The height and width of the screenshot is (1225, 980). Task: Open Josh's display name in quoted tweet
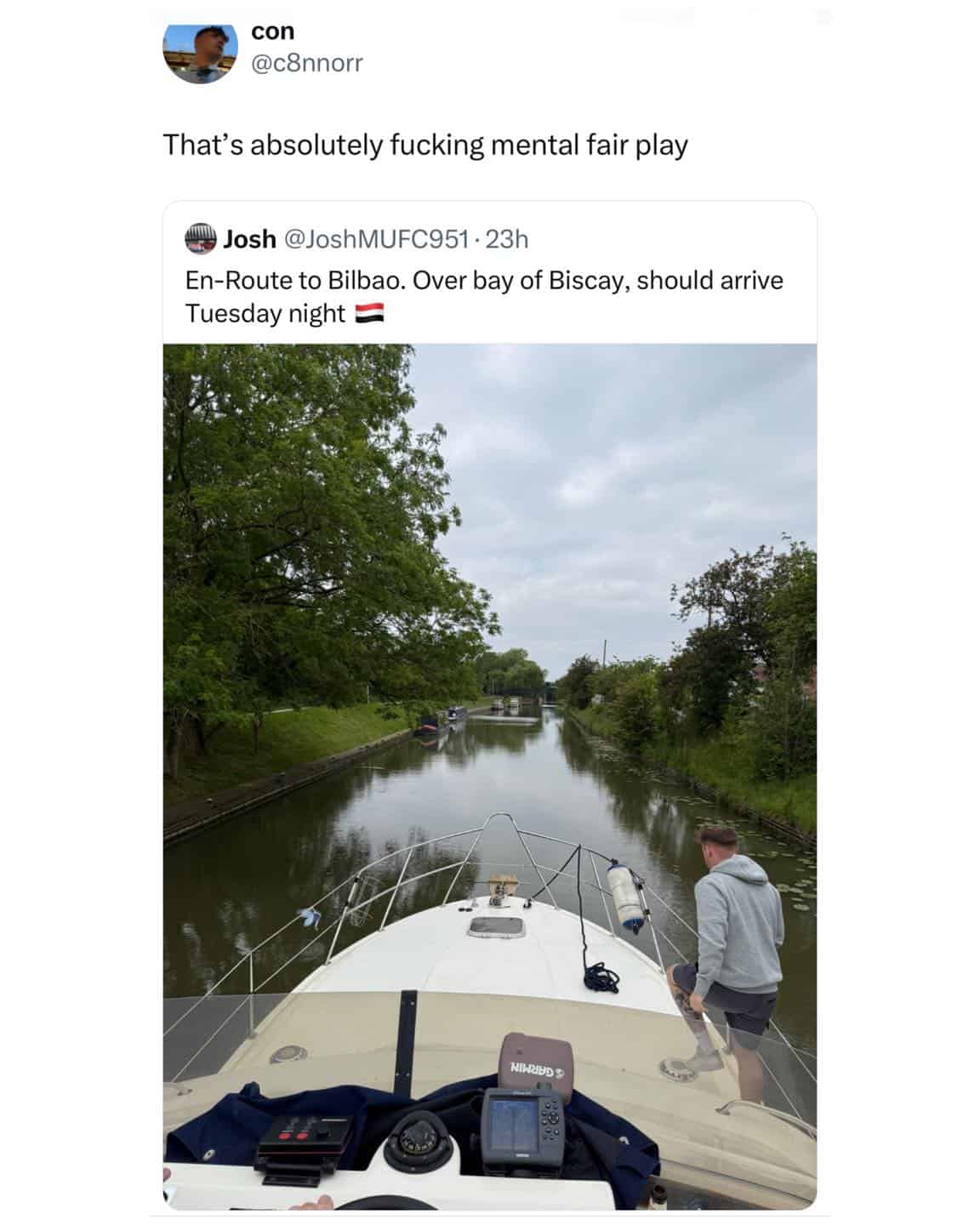click(249, 239)
